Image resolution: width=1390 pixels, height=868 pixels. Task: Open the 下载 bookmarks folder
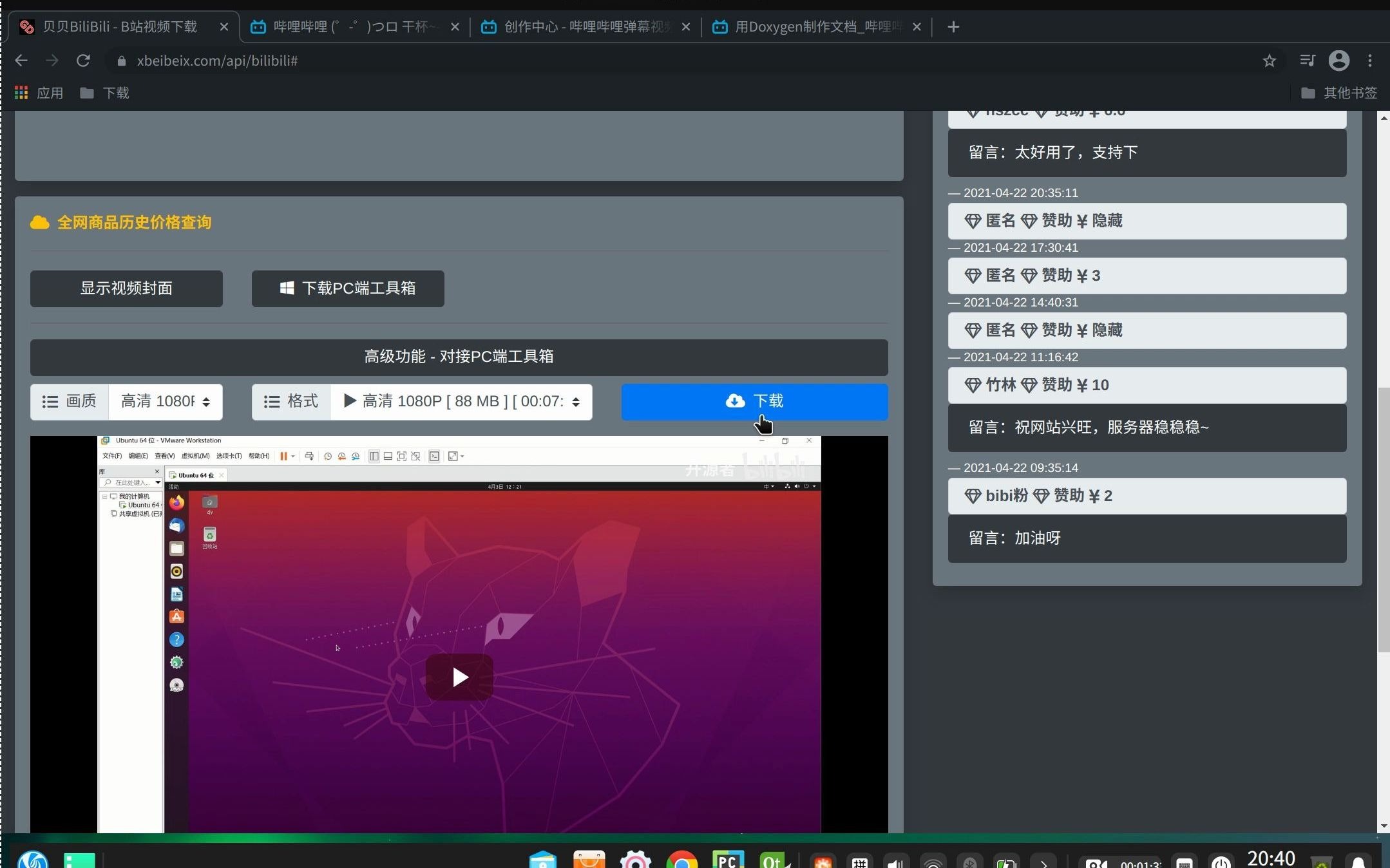coord(104,93)
